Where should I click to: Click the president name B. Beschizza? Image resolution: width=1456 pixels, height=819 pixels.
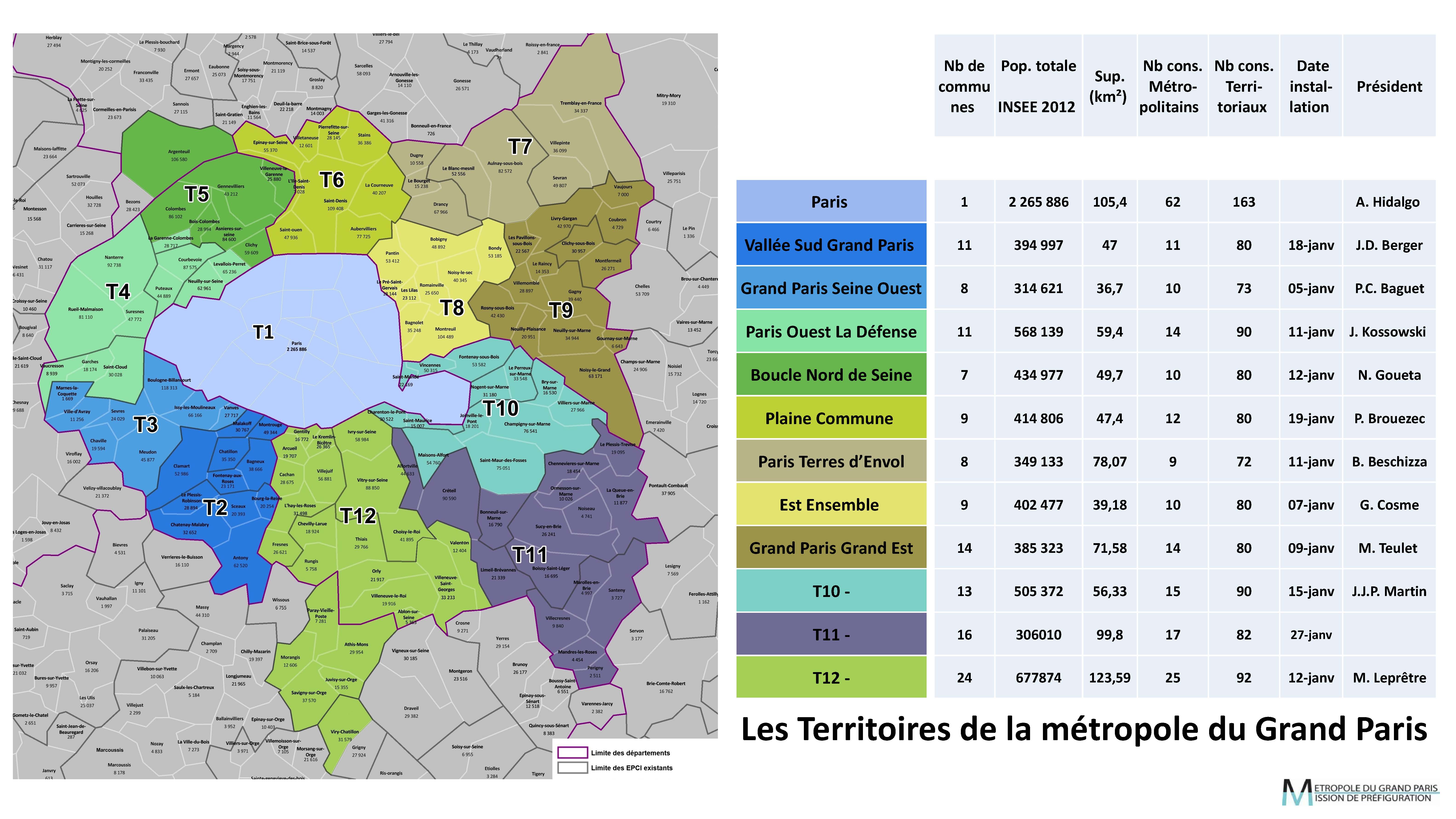pyautogui.click(x=1389, y=462)
